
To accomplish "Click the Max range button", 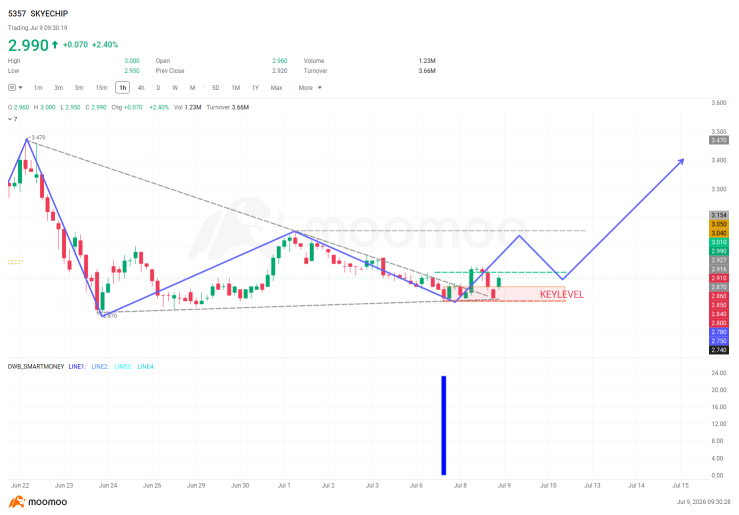I will pyautogui.click(x=276, y=88).
